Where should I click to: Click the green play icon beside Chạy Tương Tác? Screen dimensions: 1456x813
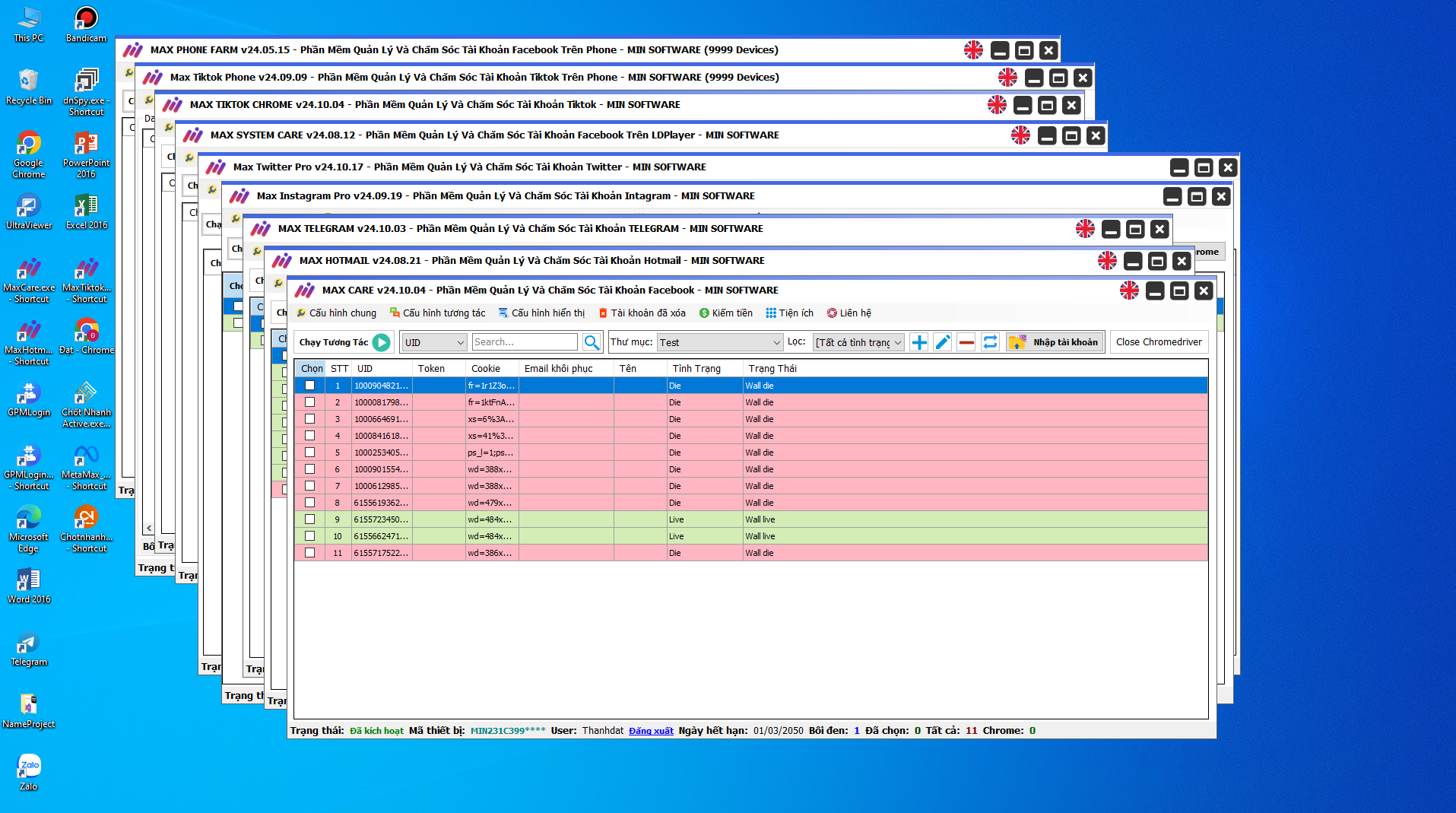click(x=382, y=342)
